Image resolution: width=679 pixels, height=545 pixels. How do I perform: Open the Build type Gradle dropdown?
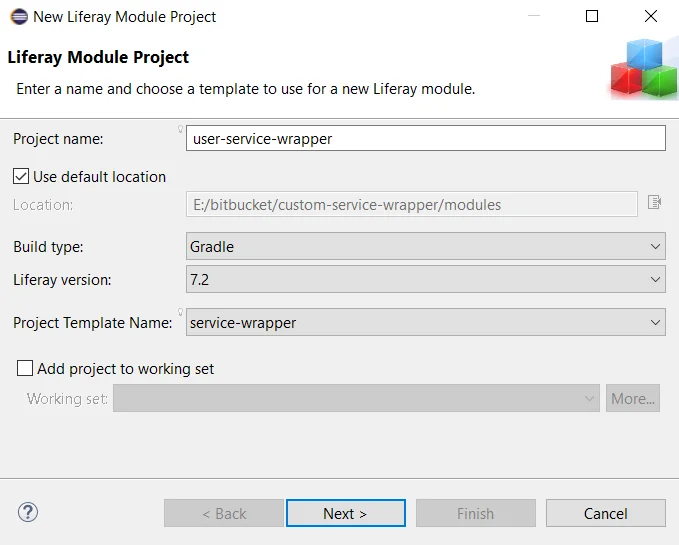pos(426,246)
